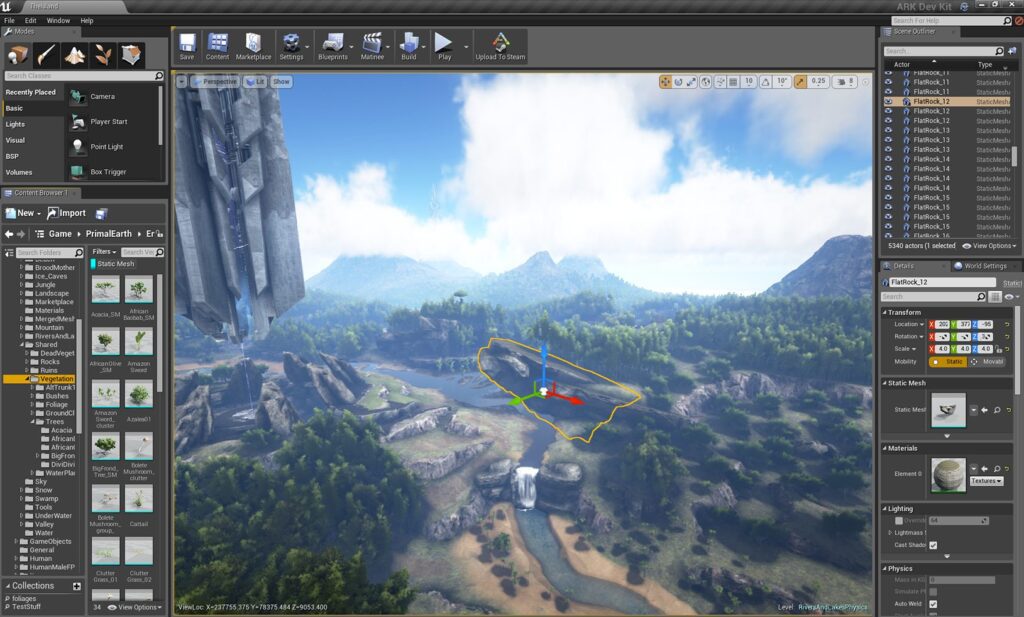Open View Options in the Scene Outliner
The image size is (1024, 617).
pos(989,246)
